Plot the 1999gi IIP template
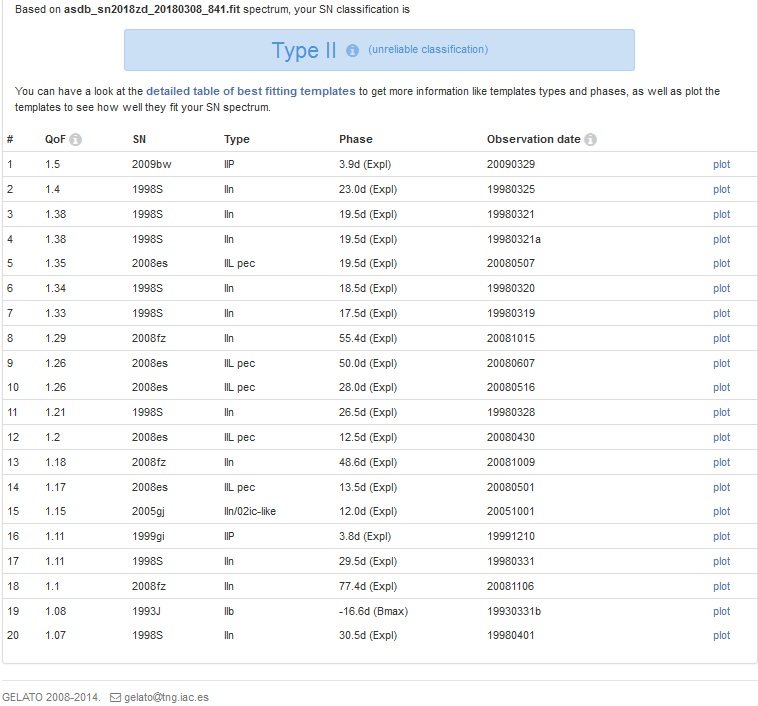Viewport: 758px width, 706px height. pyautogui.click(x=721, y=537)
